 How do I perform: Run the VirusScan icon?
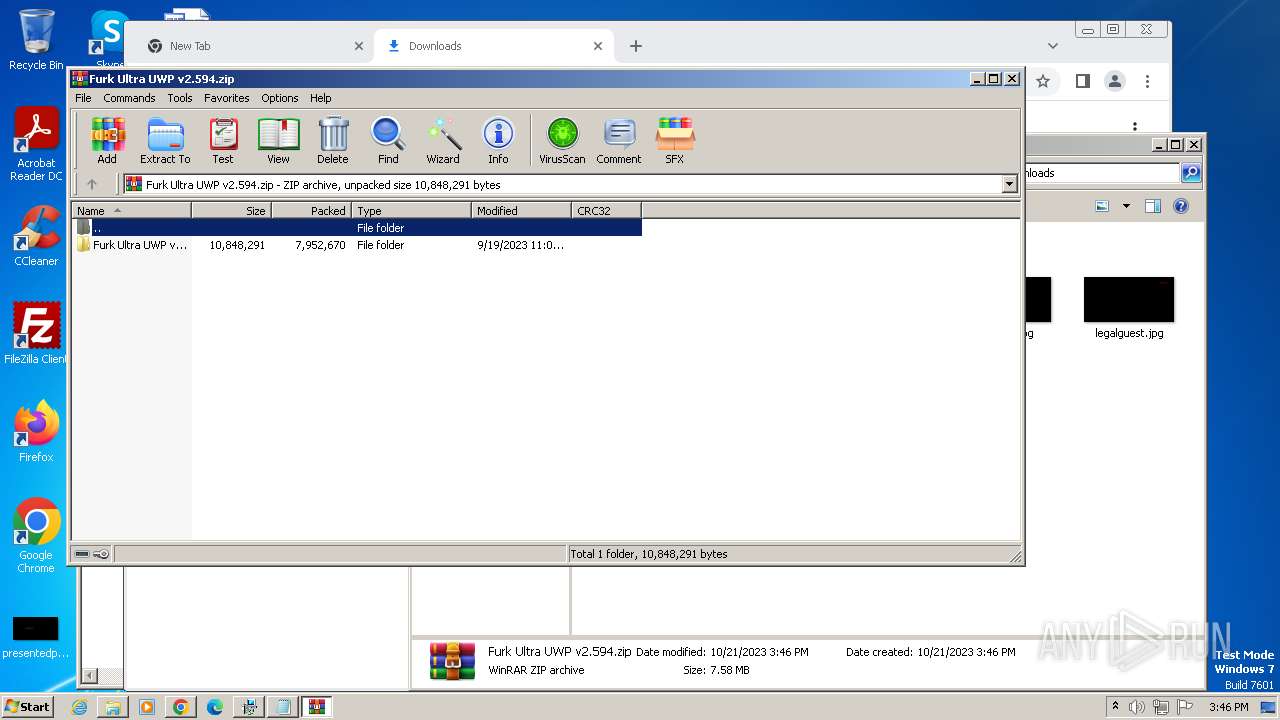(562, 140)
